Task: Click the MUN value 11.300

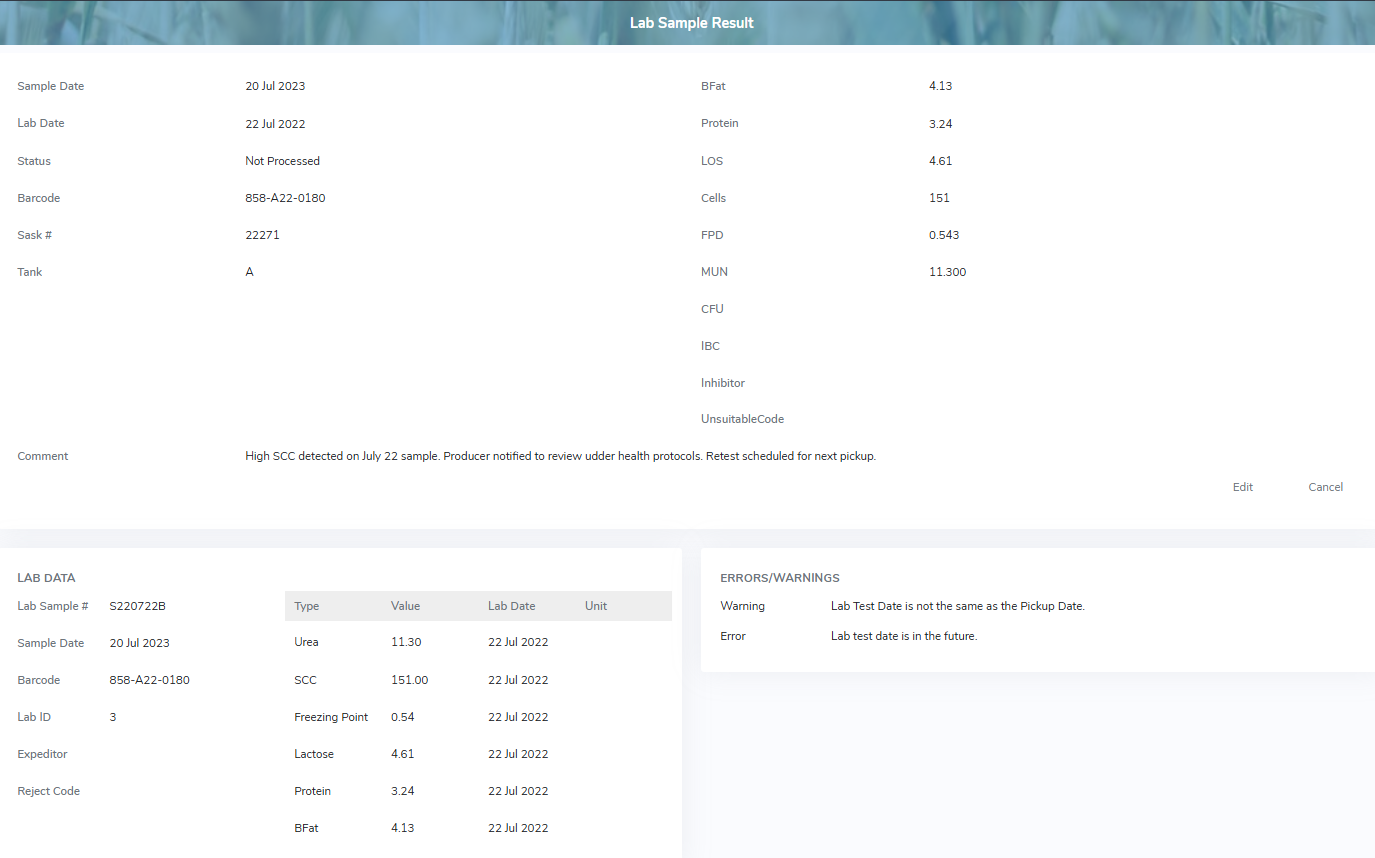Action: click(x=947, y=272)
